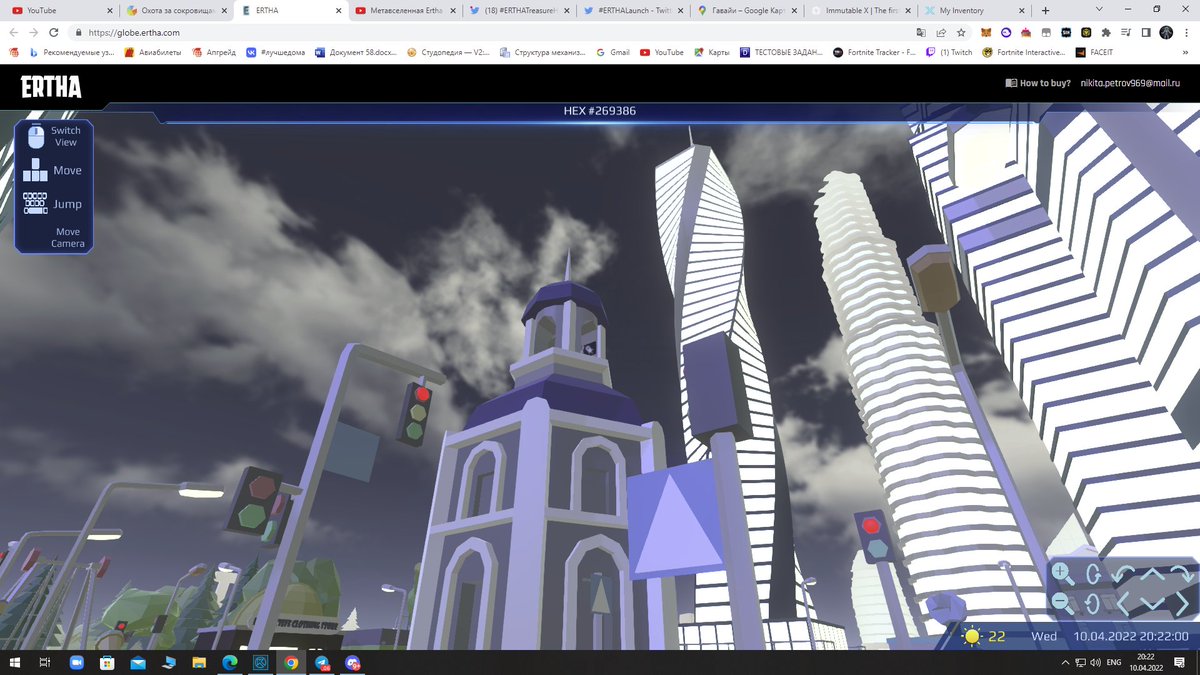Open a new browser tab
1200x675 pixels.
tap(1046, 10)
